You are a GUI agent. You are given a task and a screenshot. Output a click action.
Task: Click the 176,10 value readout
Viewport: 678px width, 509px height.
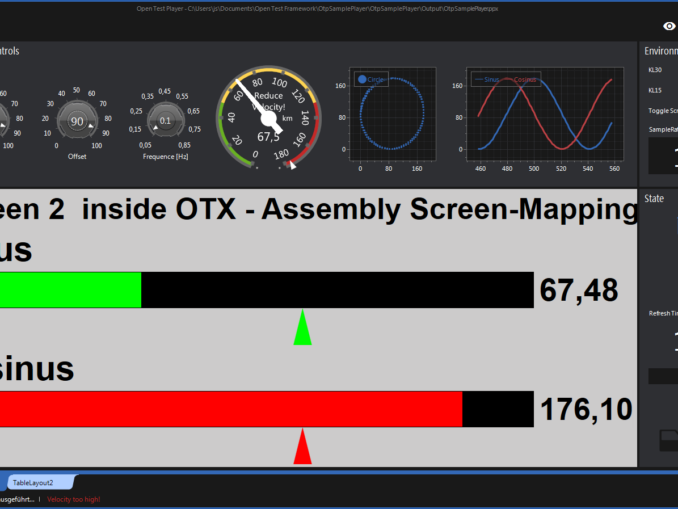click(586, 410)
